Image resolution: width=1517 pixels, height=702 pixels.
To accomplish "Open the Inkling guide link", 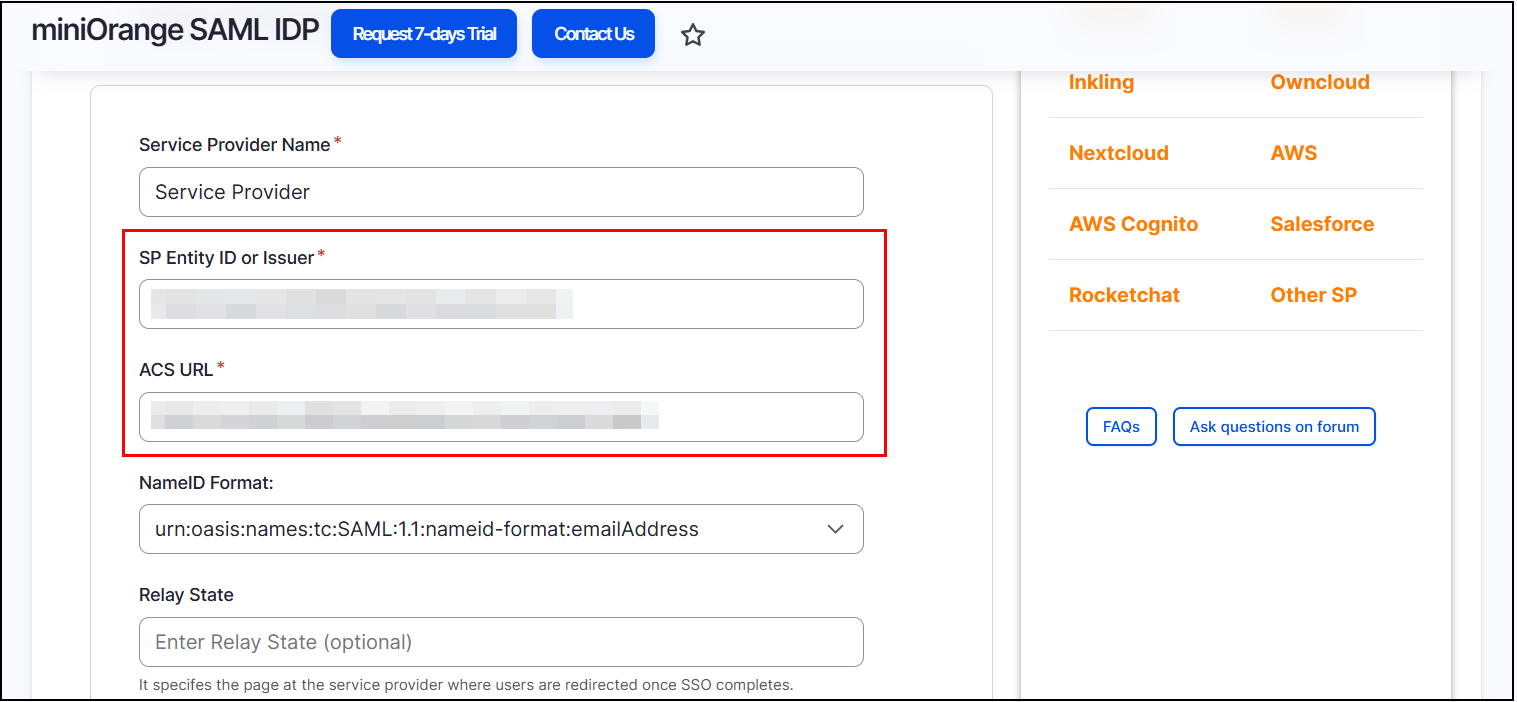I will point(1101,83).
